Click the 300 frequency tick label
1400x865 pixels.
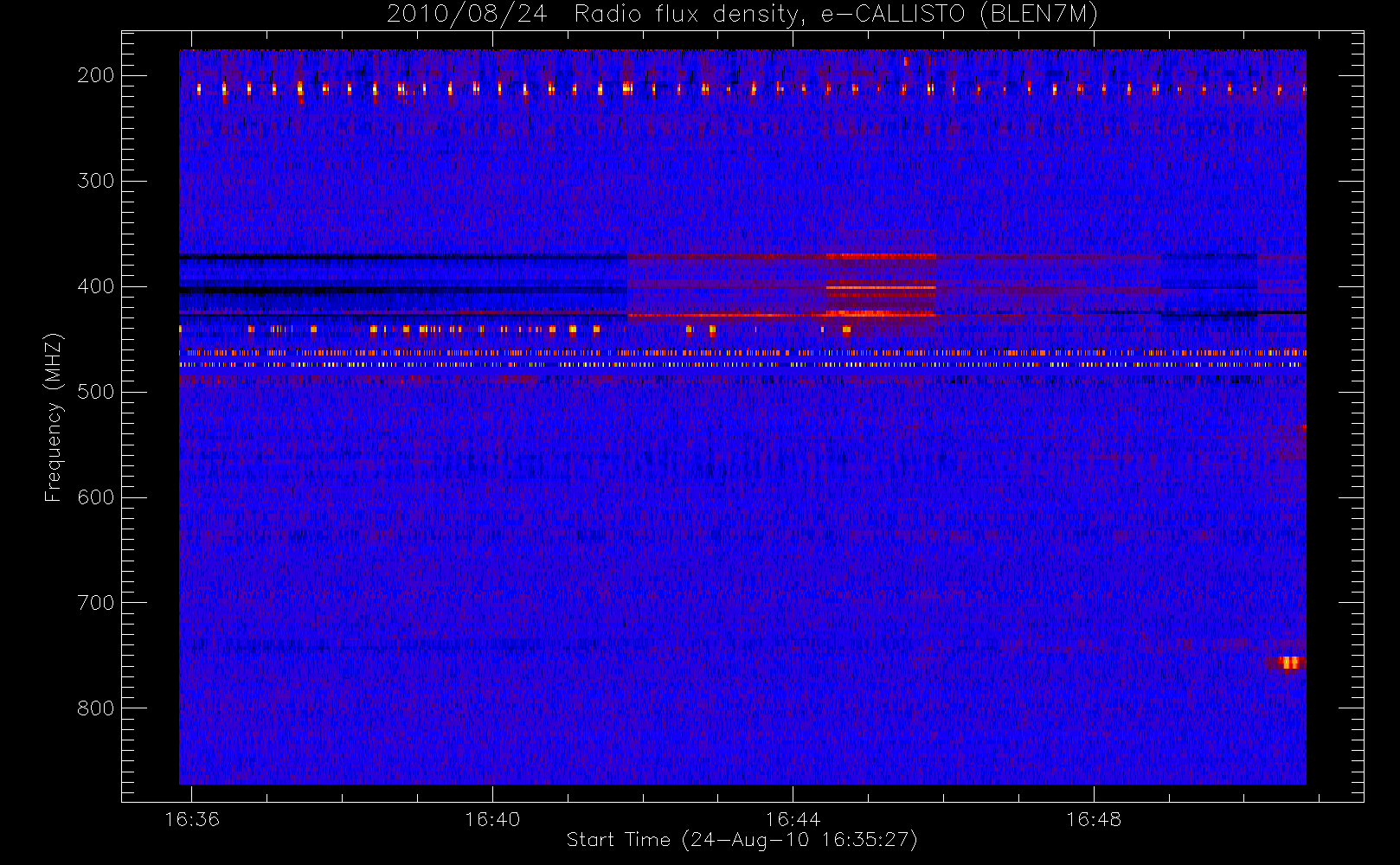point(95,181)
